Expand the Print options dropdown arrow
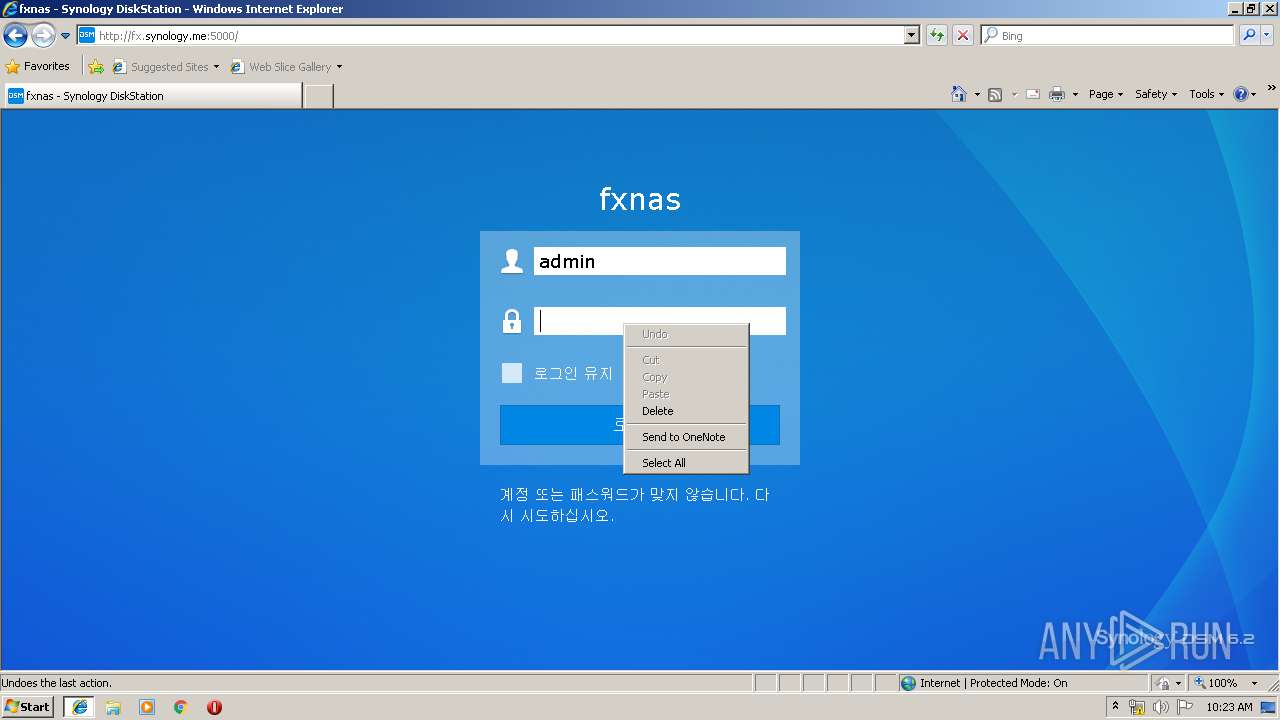This screenshot has width=1280, height=720. pyautogui.click(x=1075, y=94)
